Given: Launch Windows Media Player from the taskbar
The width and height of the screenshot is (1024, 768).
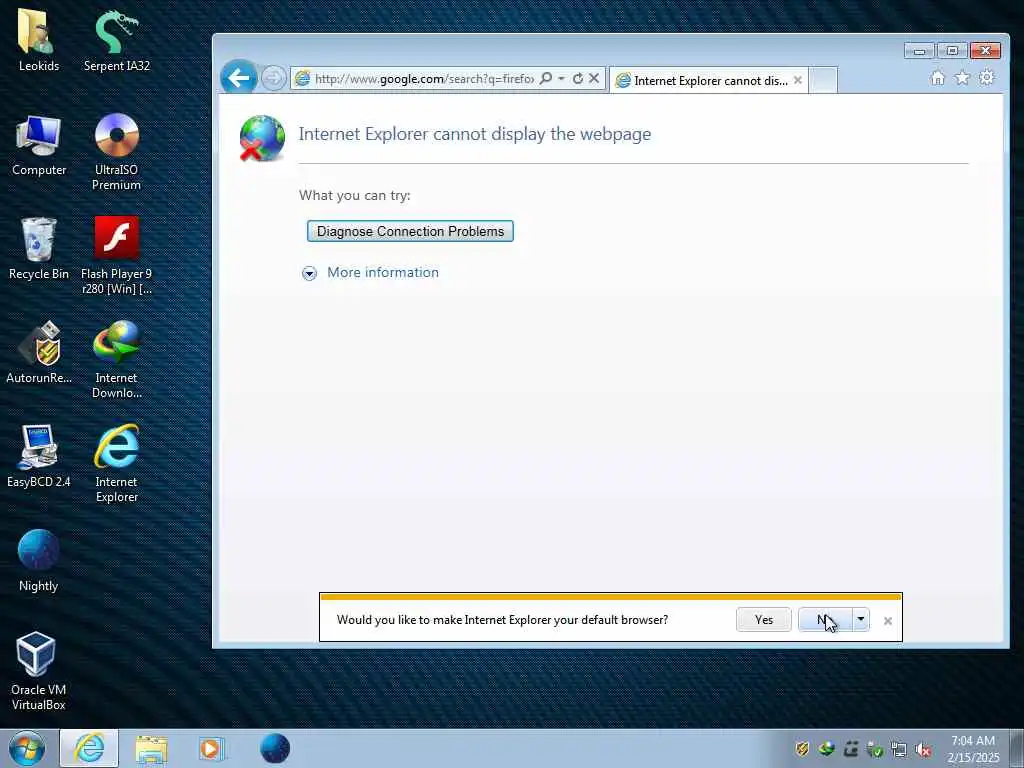Looking at the screenshot, I should coord(210,748).
